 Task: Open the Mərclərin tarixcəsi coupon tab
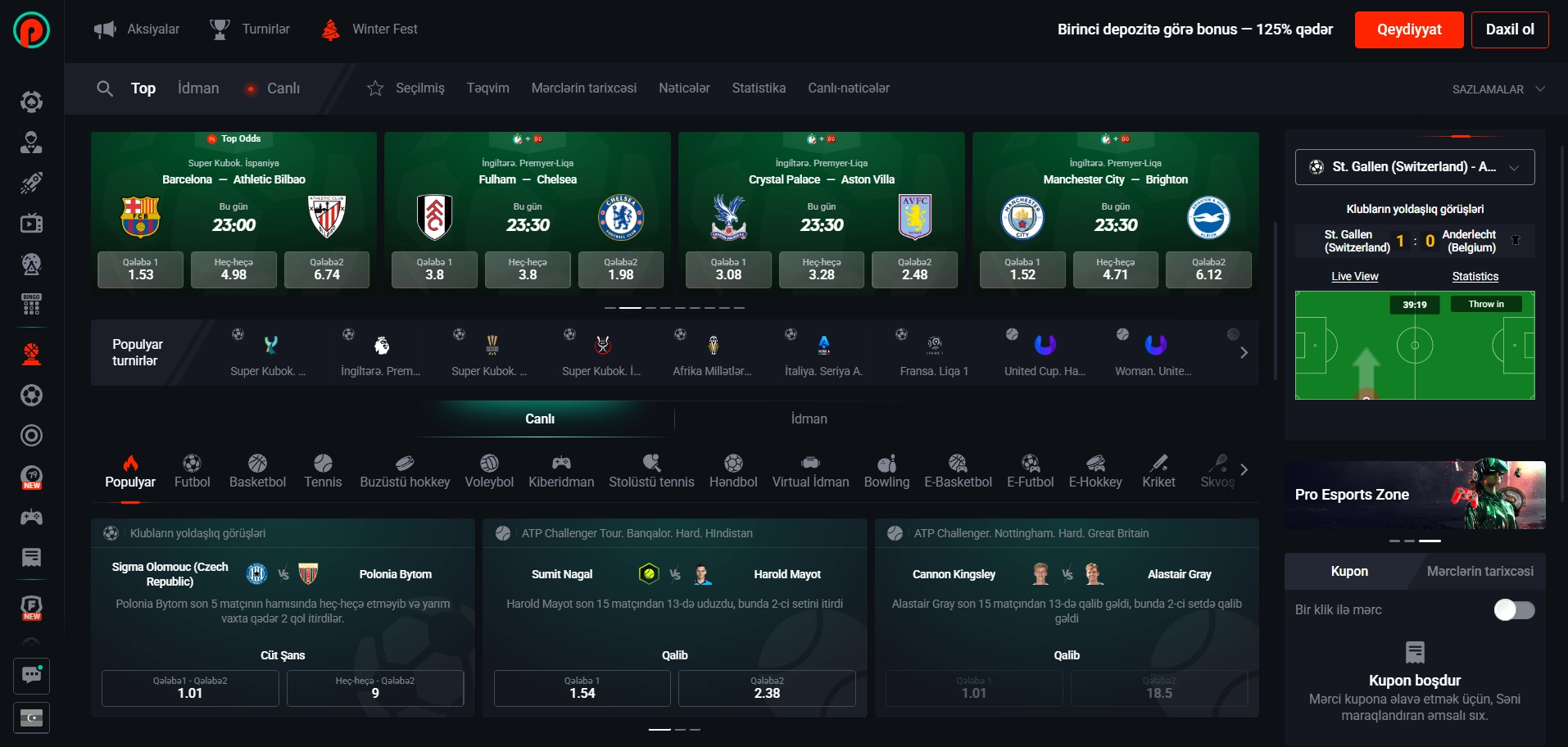point(1480,572)
